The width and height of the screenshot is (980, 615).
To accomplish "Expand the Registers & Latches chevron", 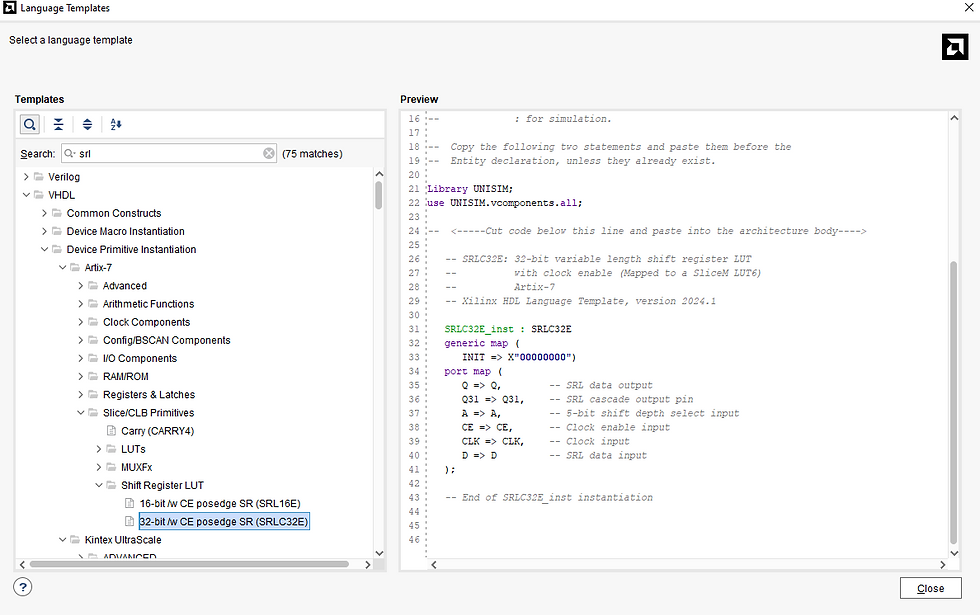I will click(x=80, y=394).
